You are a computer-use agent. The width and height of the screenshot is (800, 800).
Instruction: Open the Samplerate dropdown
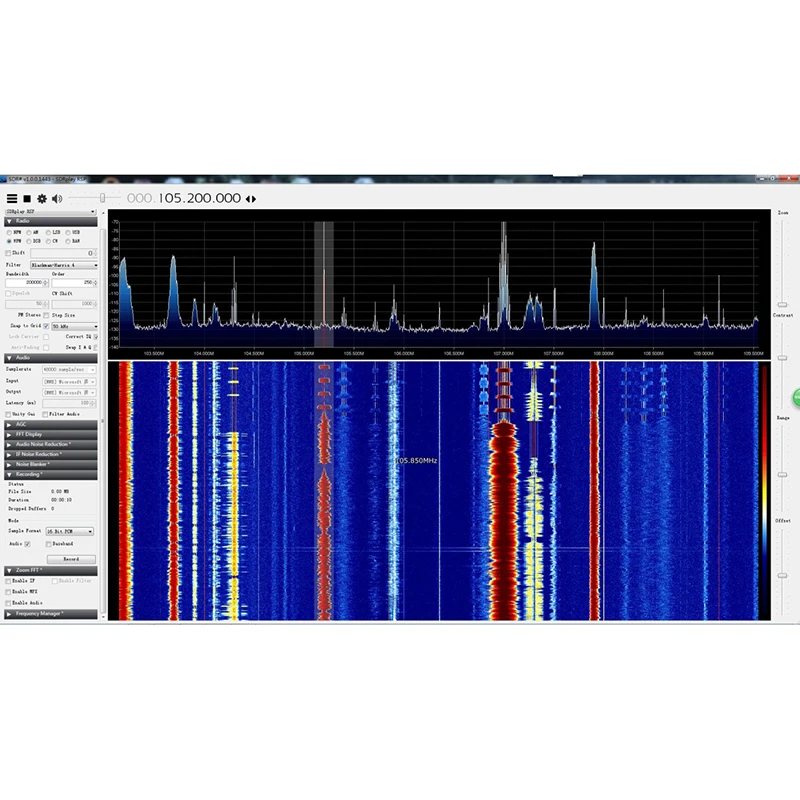69,369
